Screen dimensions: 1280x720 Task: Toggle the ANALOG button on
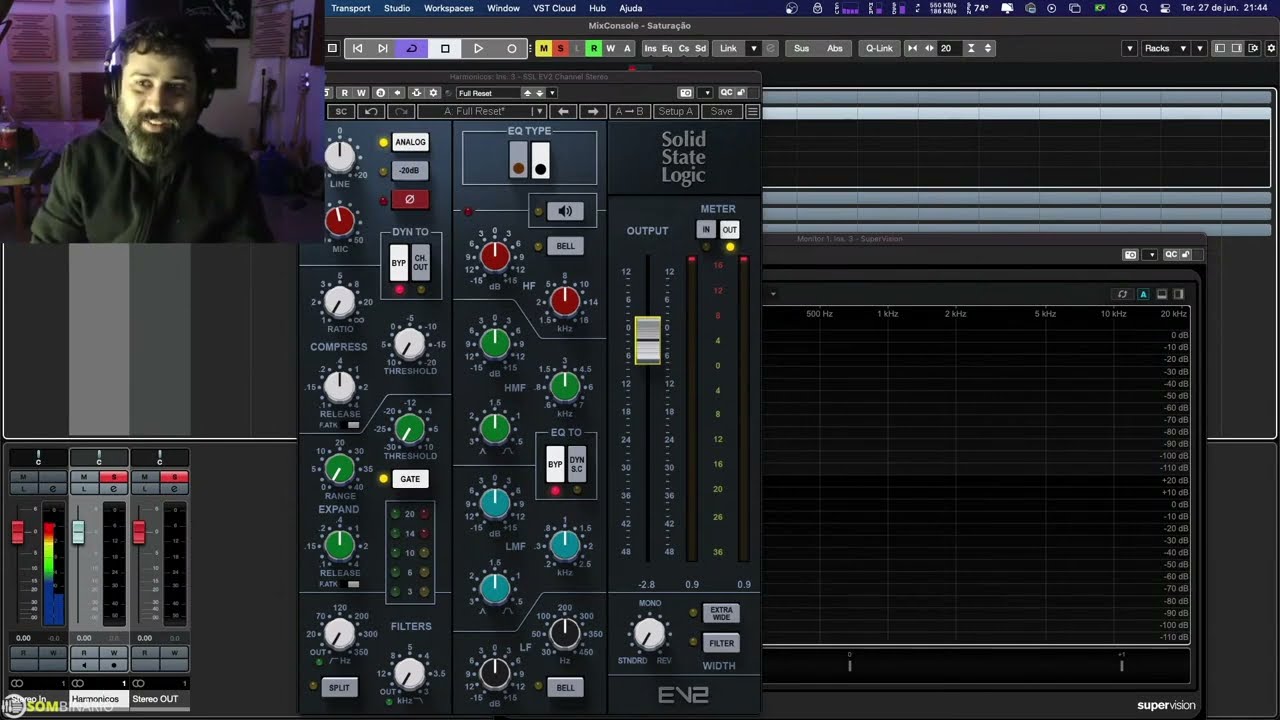tap(410, 142)
